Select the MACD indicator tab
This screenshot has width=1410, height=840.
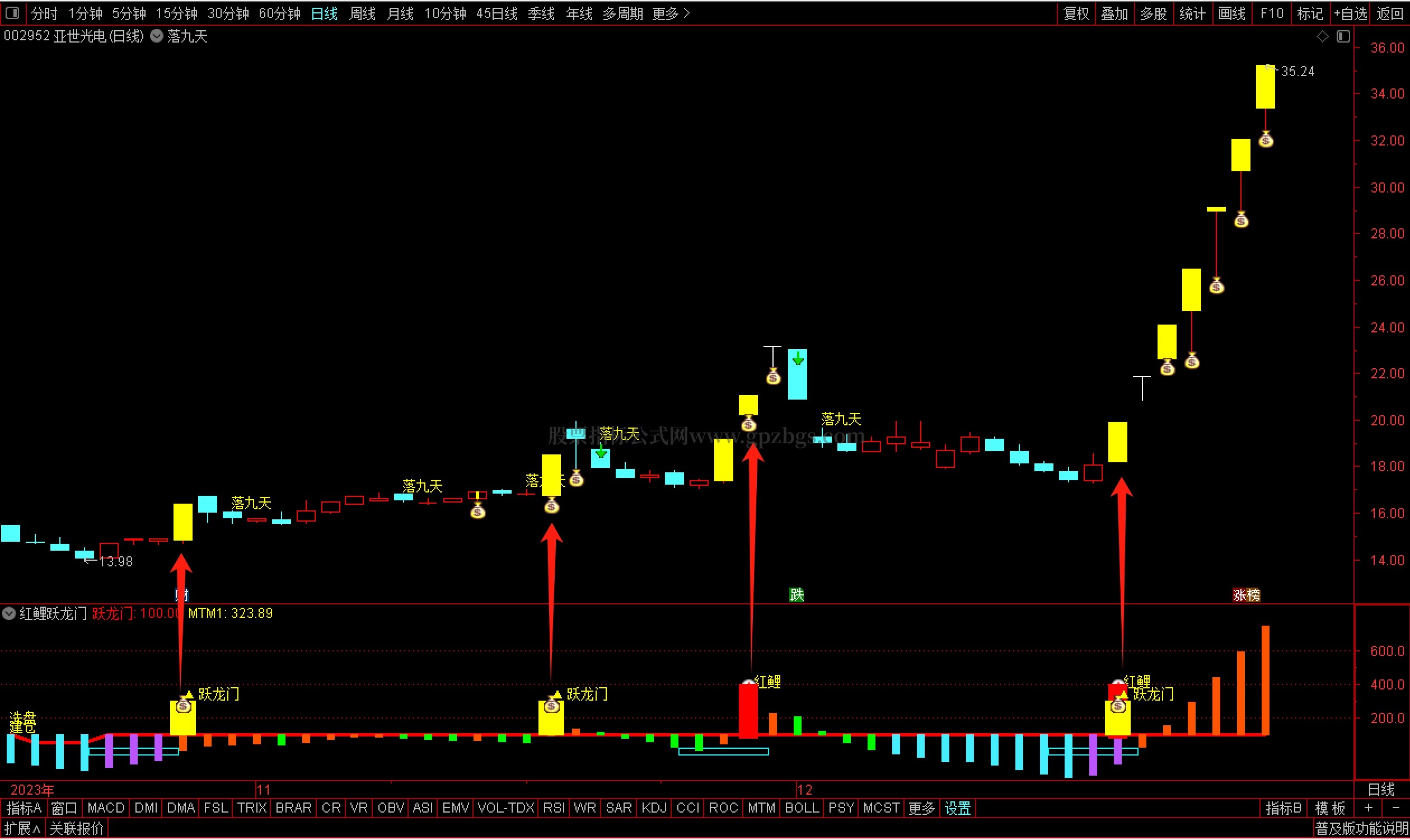click(106, 808)
